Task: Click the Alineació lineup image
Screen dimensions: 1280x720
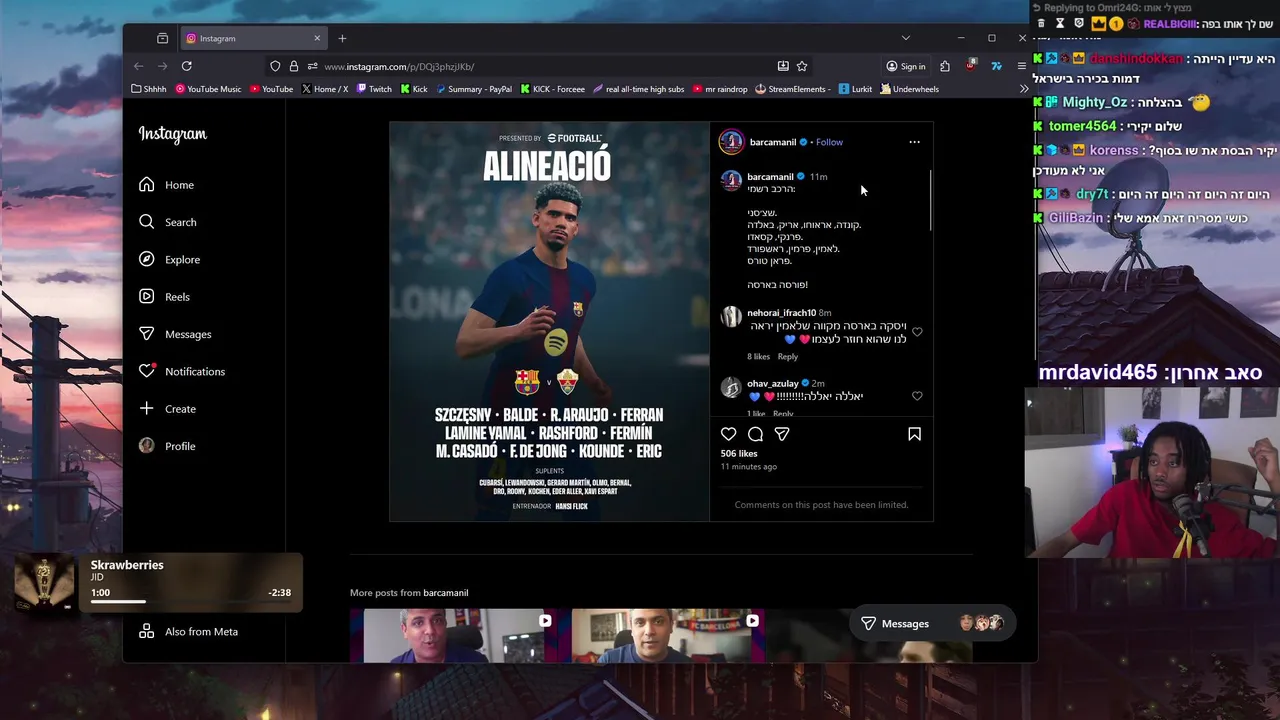Action: click(549, 321)
